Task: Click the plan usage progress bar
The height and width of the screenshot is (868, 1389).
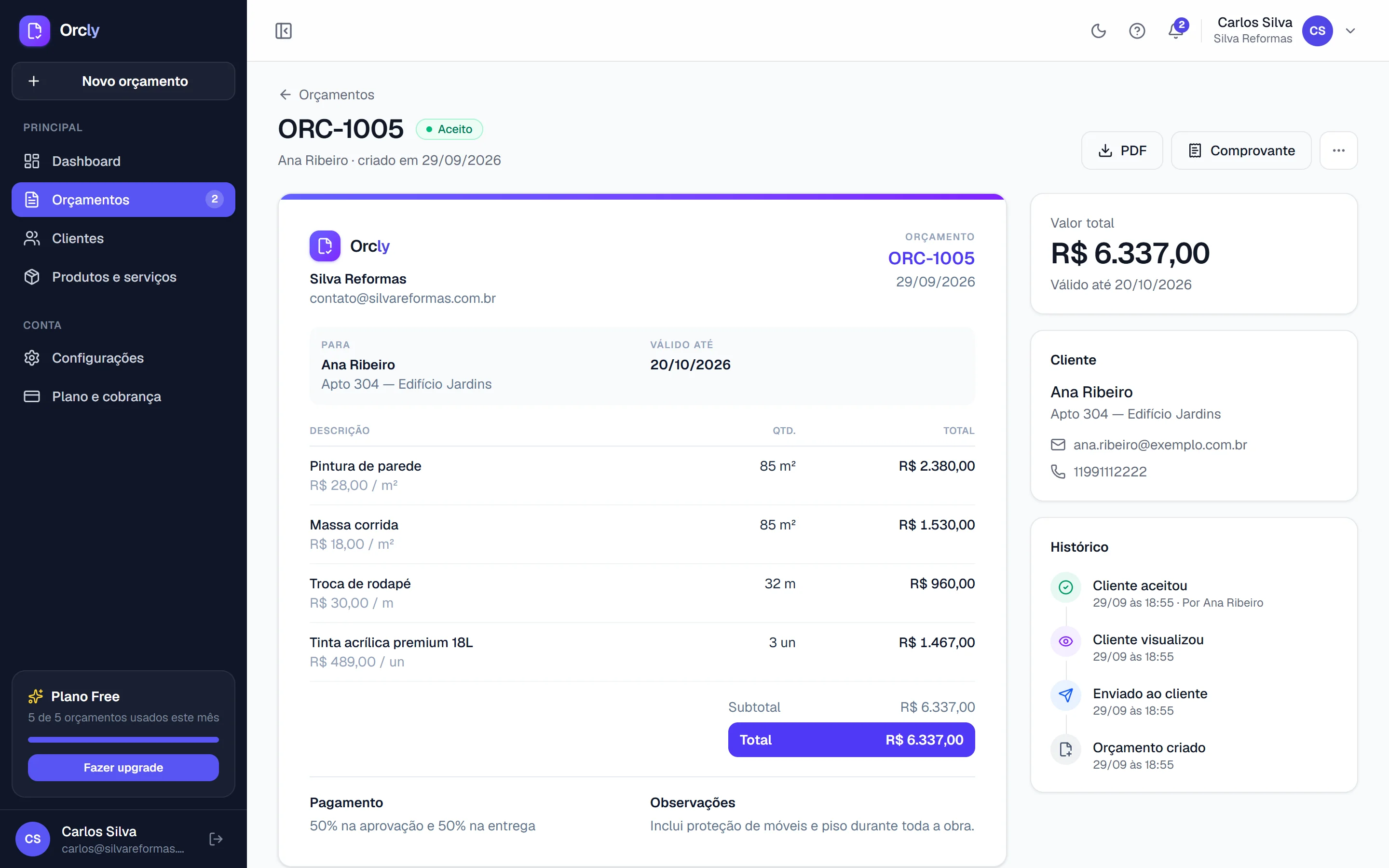Action: [123, 739]
